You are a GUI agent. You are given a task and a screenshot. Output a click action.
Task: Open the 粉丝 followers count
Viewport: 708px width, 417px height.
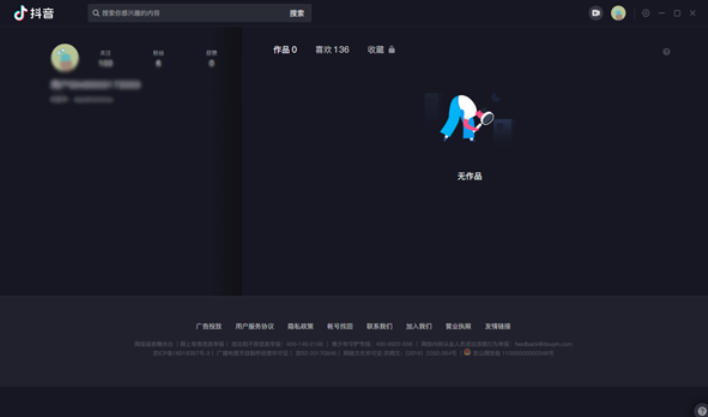point(158,59)
